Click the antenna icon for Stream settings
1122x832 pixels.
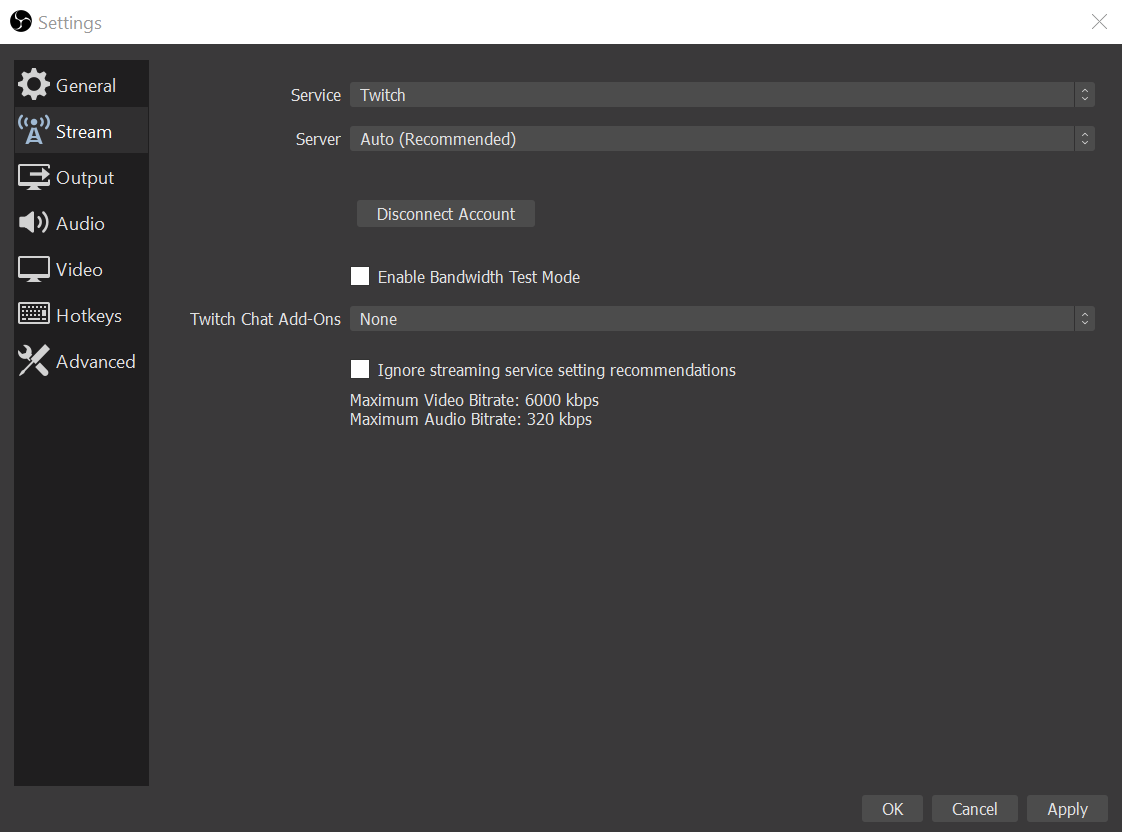click(34, 131)
